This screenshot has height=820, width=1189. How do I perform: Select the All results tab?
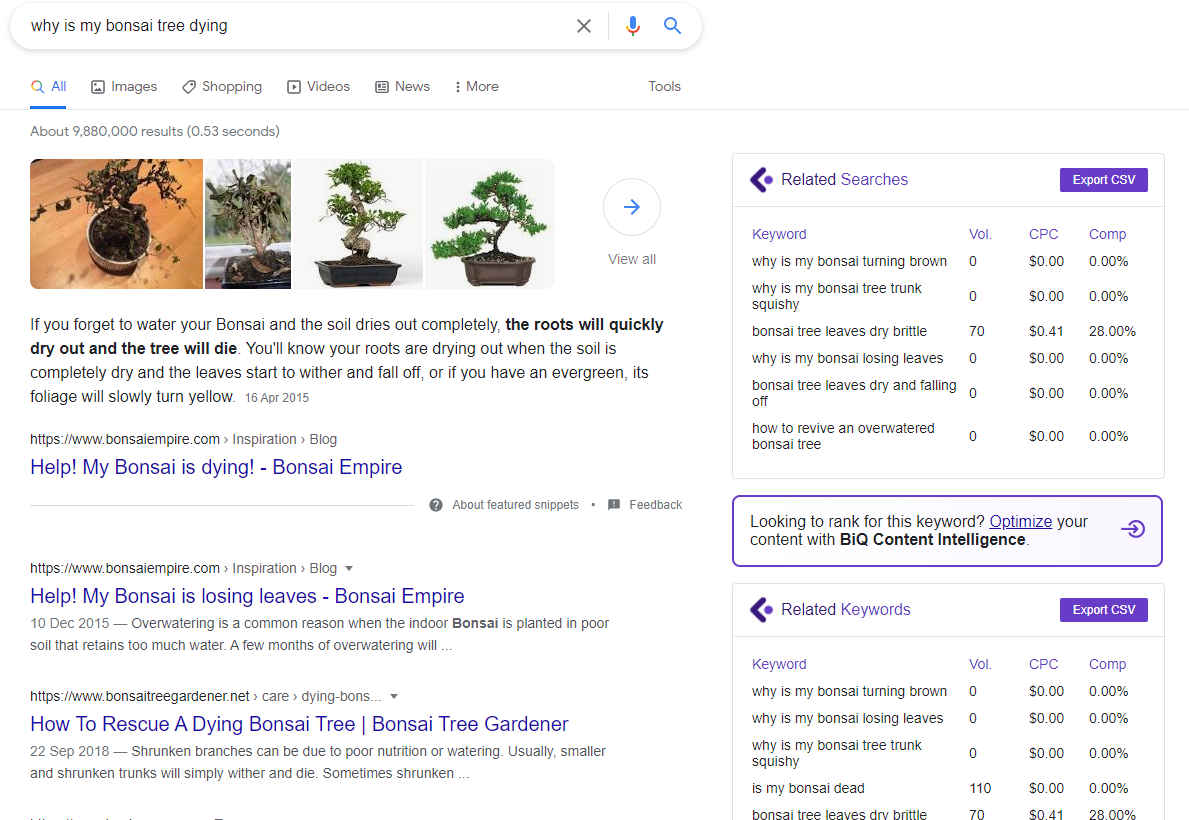tap(49, 86)
